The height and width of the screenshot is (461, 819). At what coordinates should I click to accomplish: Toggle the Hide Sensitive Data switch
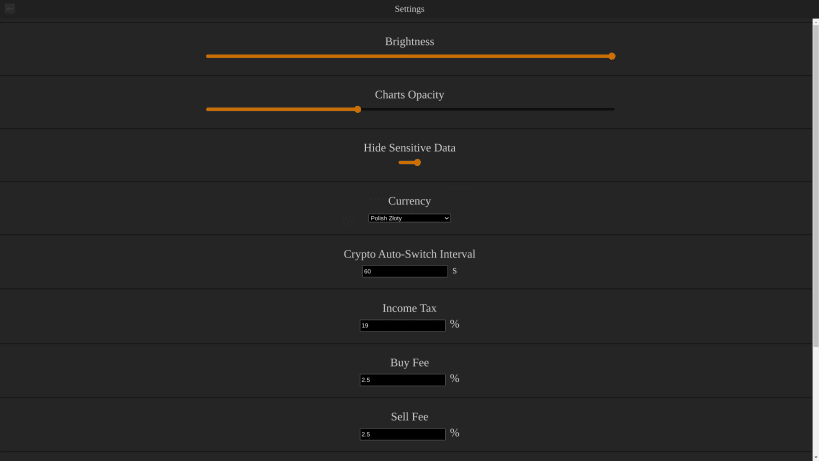click(x=410, y=162)
